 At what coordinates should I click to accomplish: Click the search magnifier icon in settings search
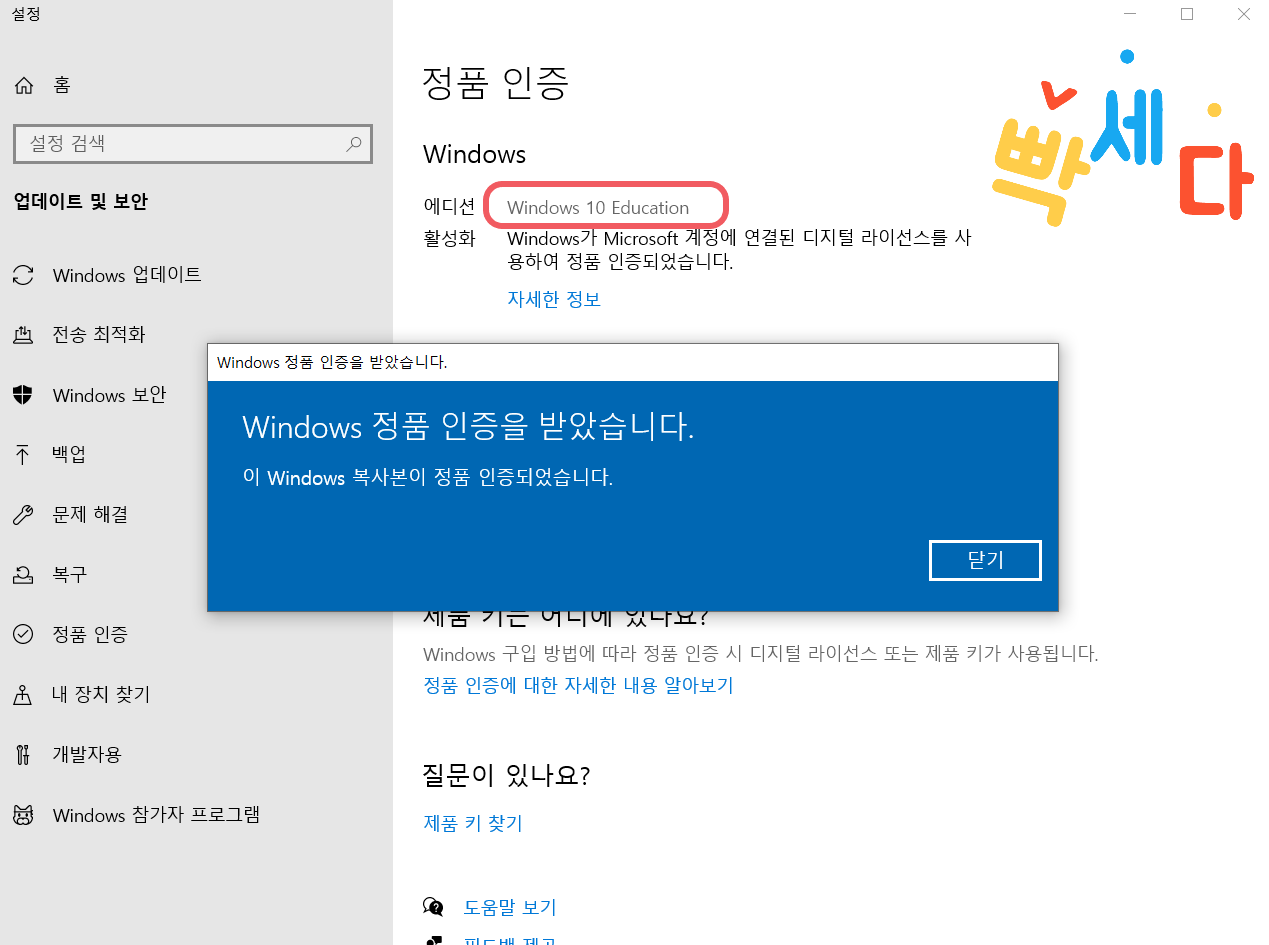(x=354, y=144)
